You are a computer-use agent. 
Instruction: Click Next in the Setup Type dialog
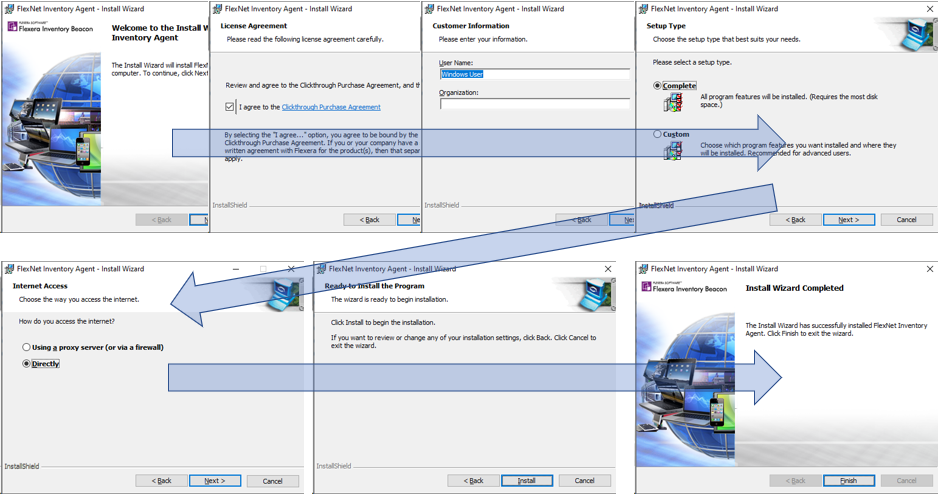pyautogui.click(x=849, y=220)
